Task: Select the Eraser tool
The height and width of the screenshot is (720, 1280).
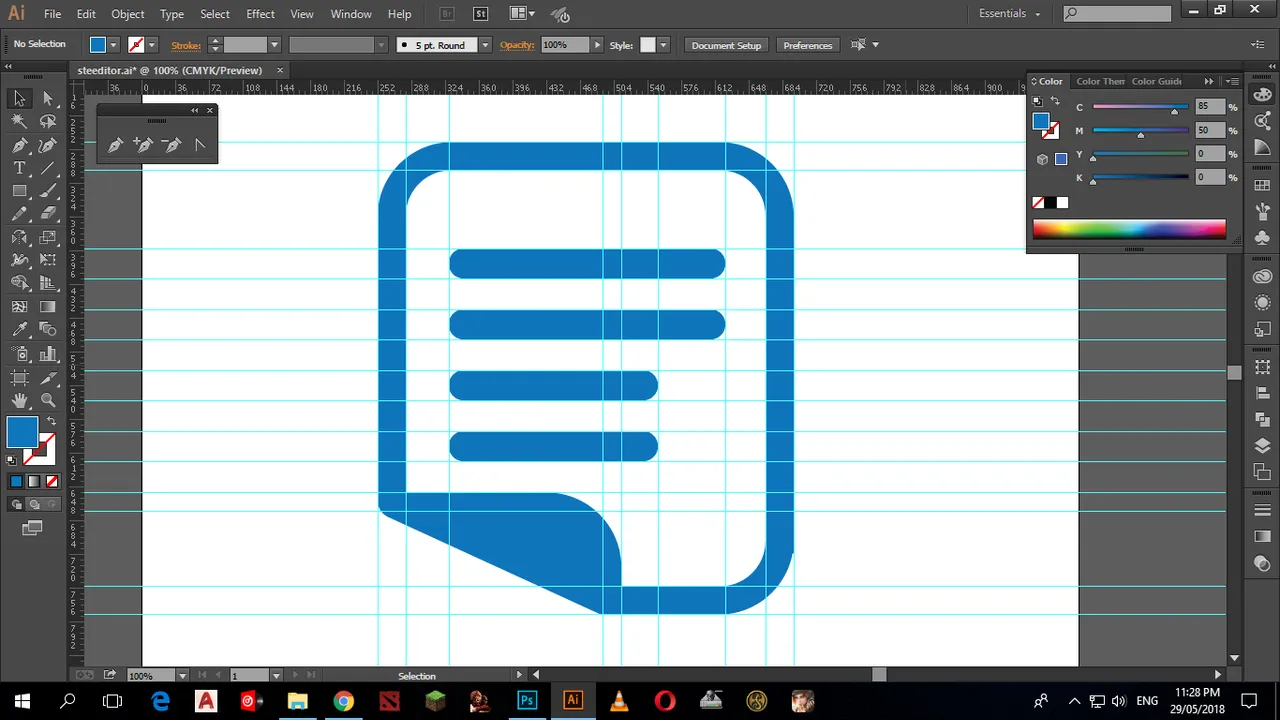Action: [x=47, y=214]
